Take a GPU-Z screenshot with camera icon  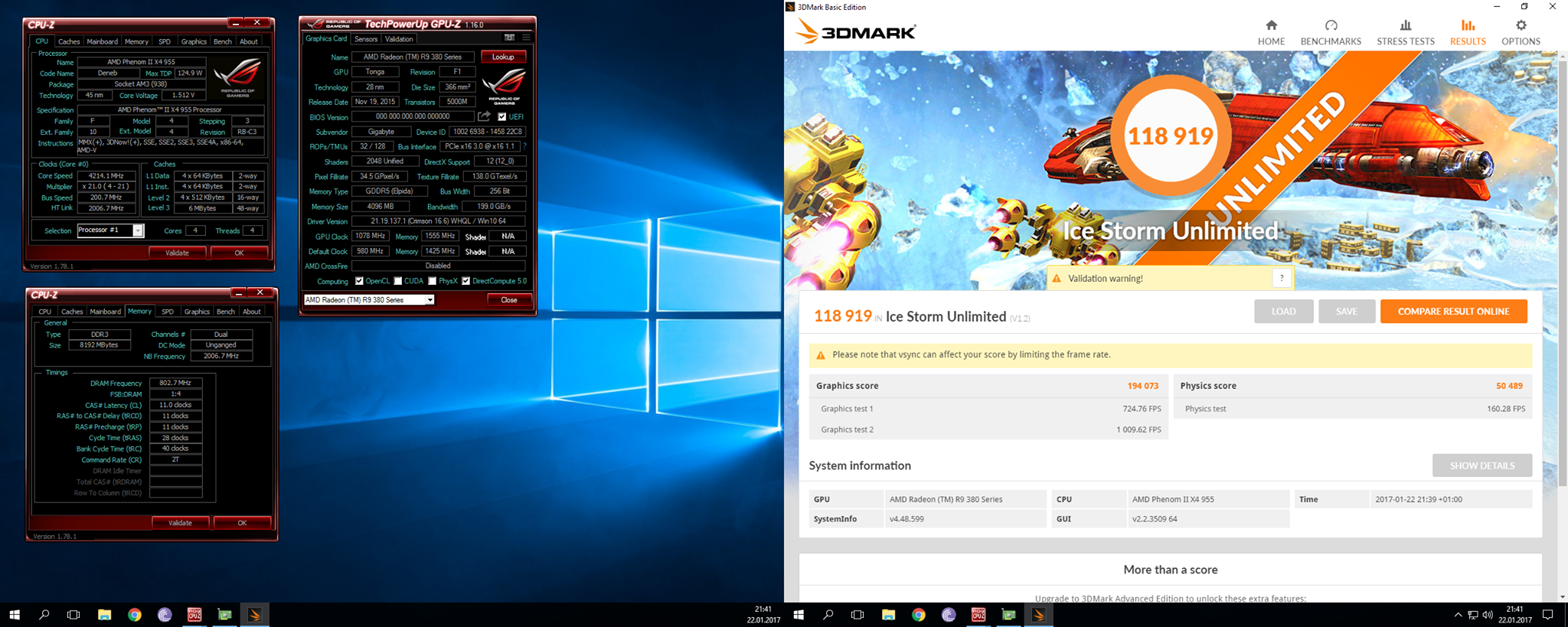click(509, 38)
